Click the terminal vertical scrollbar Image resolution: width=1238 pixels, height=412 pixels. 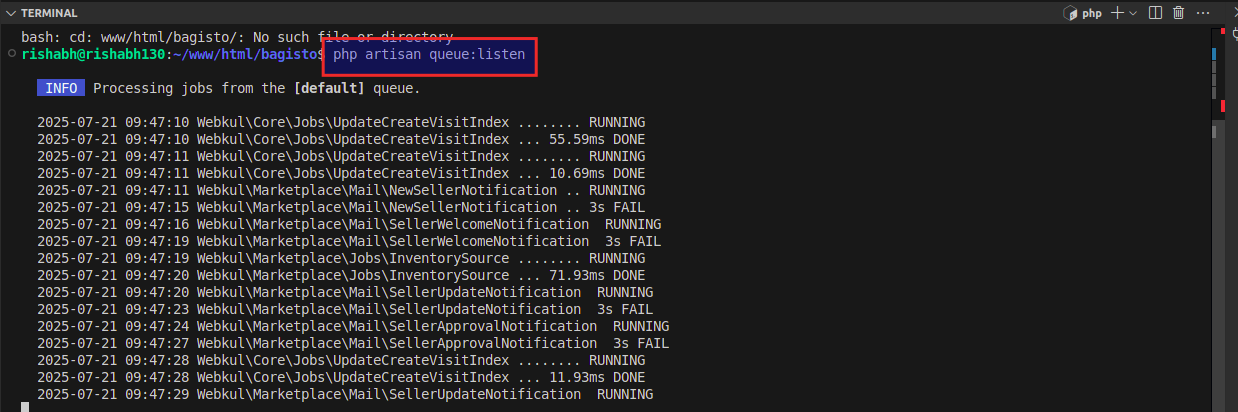(1216, 220)
